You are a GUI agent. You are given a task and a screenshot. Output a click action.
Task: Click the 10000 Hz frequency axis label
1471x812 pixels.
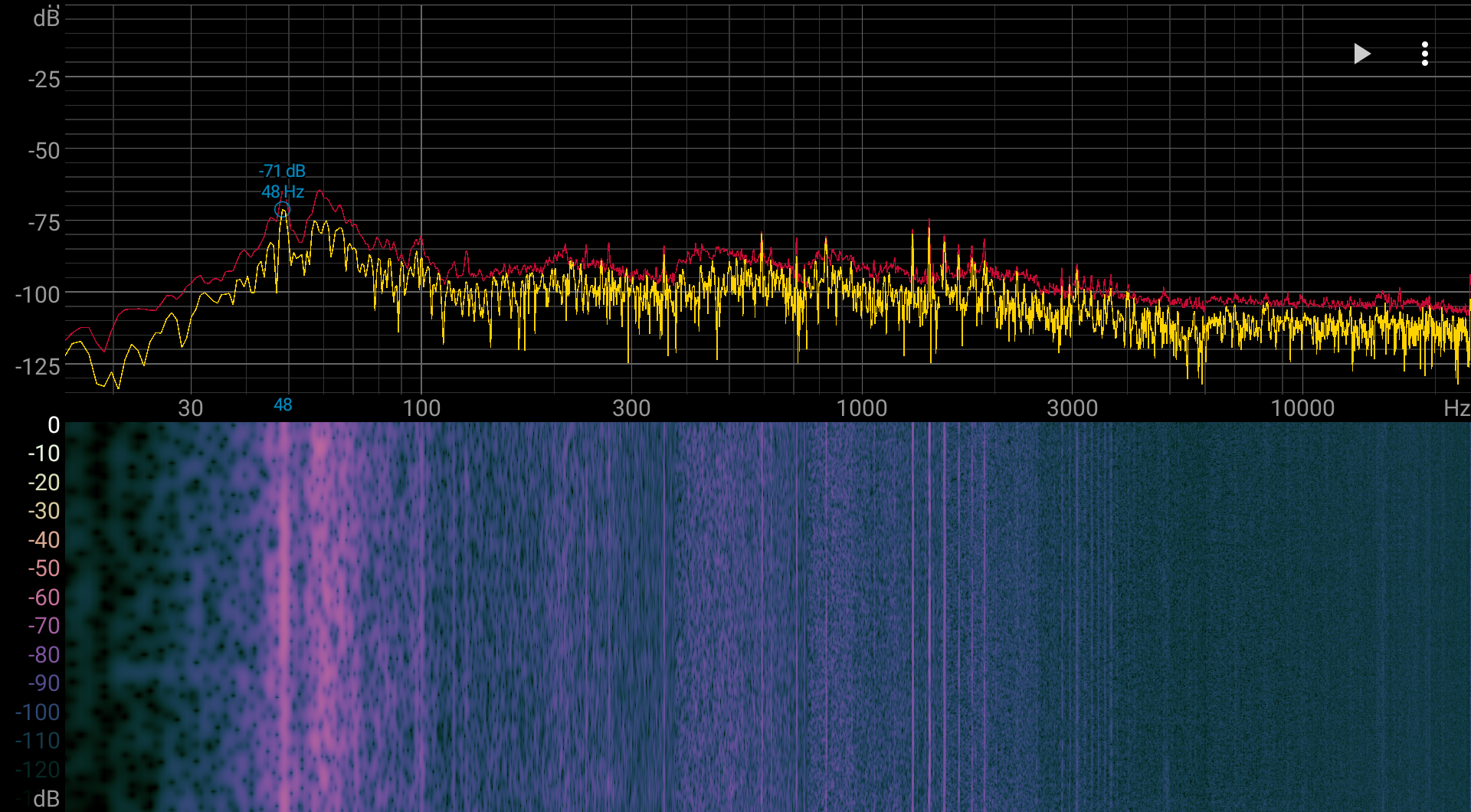click(x=1302, y=408)
